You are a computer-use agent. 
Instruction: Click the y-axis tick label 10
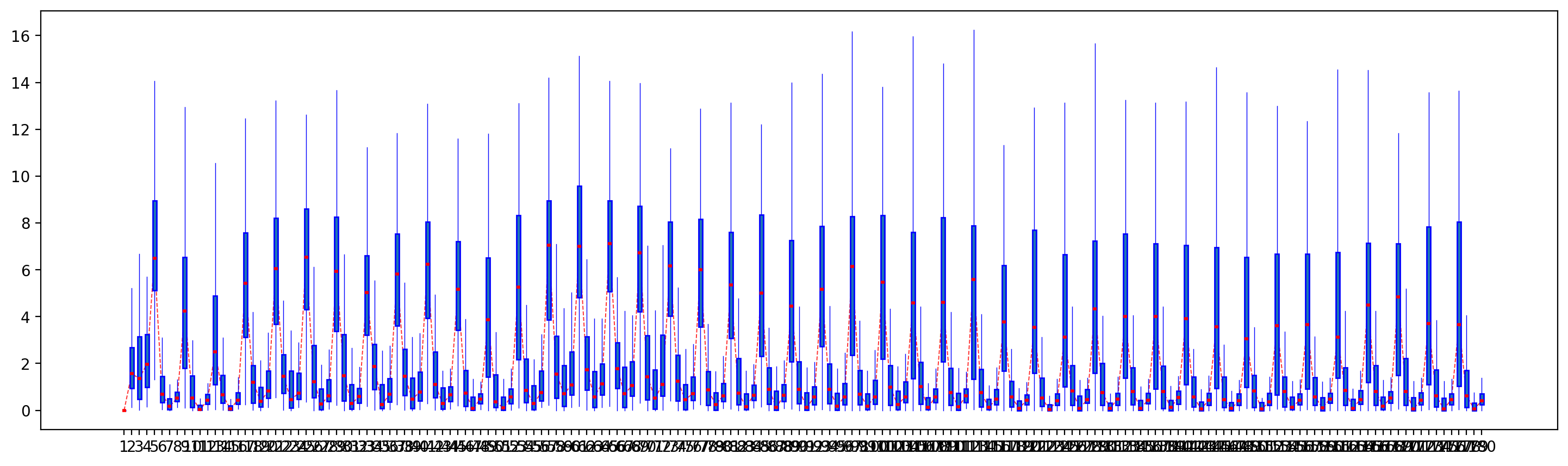pos(20,177)
